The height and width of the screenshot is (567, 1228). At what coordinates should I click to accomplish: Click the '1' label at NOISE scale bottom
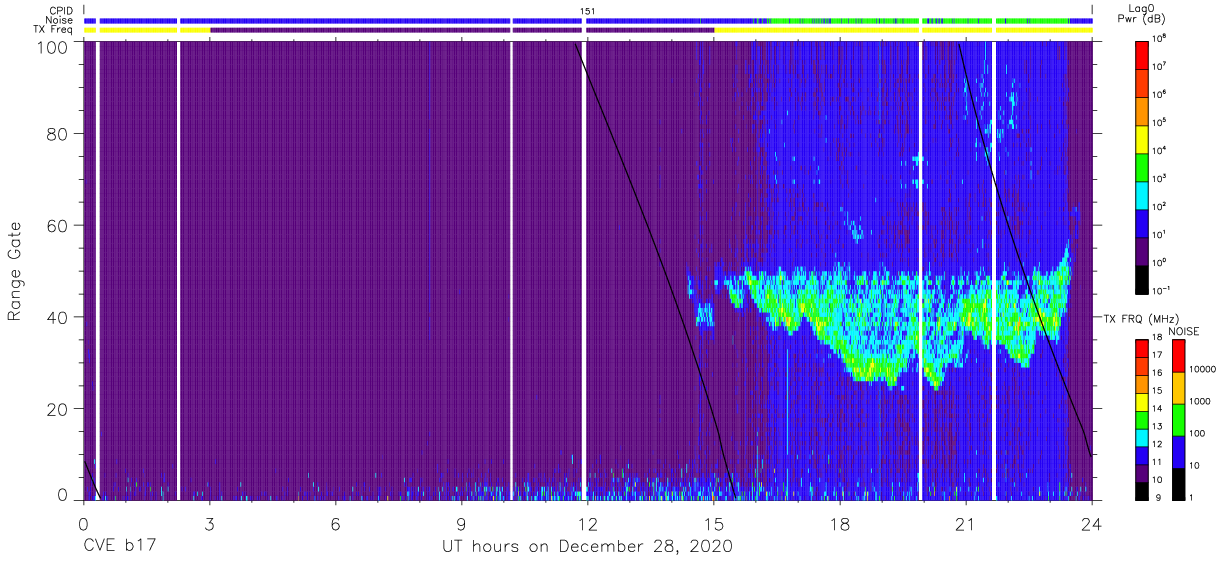click(x=1190, y=497)
